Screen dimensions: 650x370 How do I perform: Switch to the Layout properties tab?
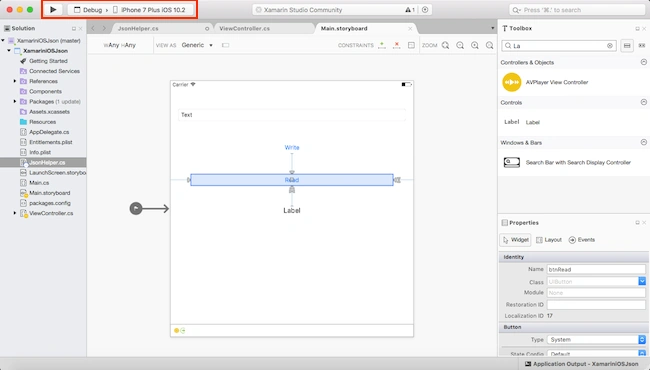click(x=549, y=240)
